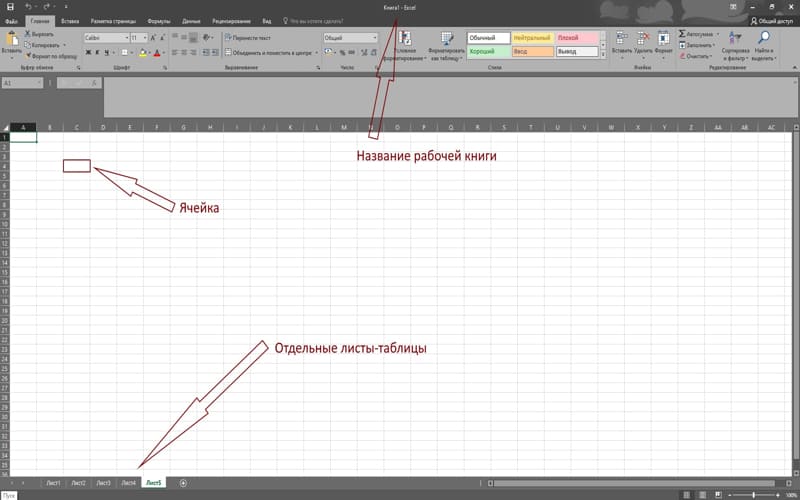Open the Заполнить fill menu
Viewport: 800px width, 500px height.
697,45
